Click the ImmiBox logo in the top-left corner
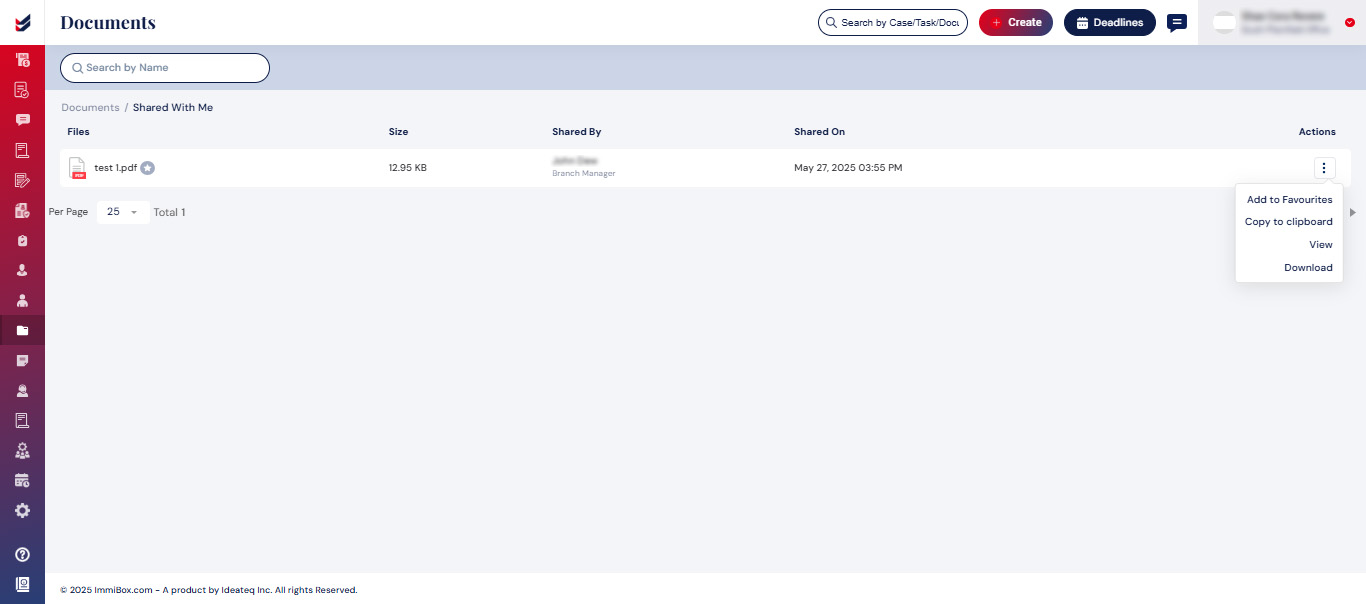 (x=22, y=22)
